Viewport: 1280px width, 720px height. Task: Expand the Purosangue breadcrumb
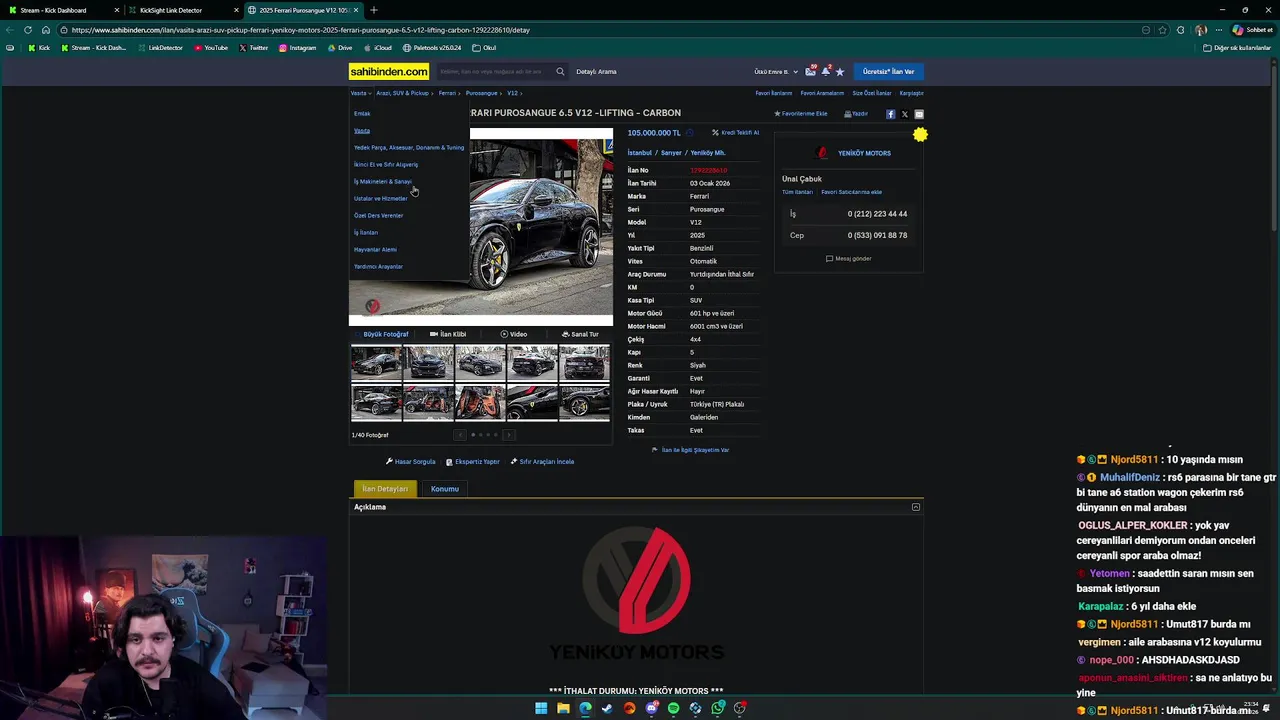tap(484, 93)
